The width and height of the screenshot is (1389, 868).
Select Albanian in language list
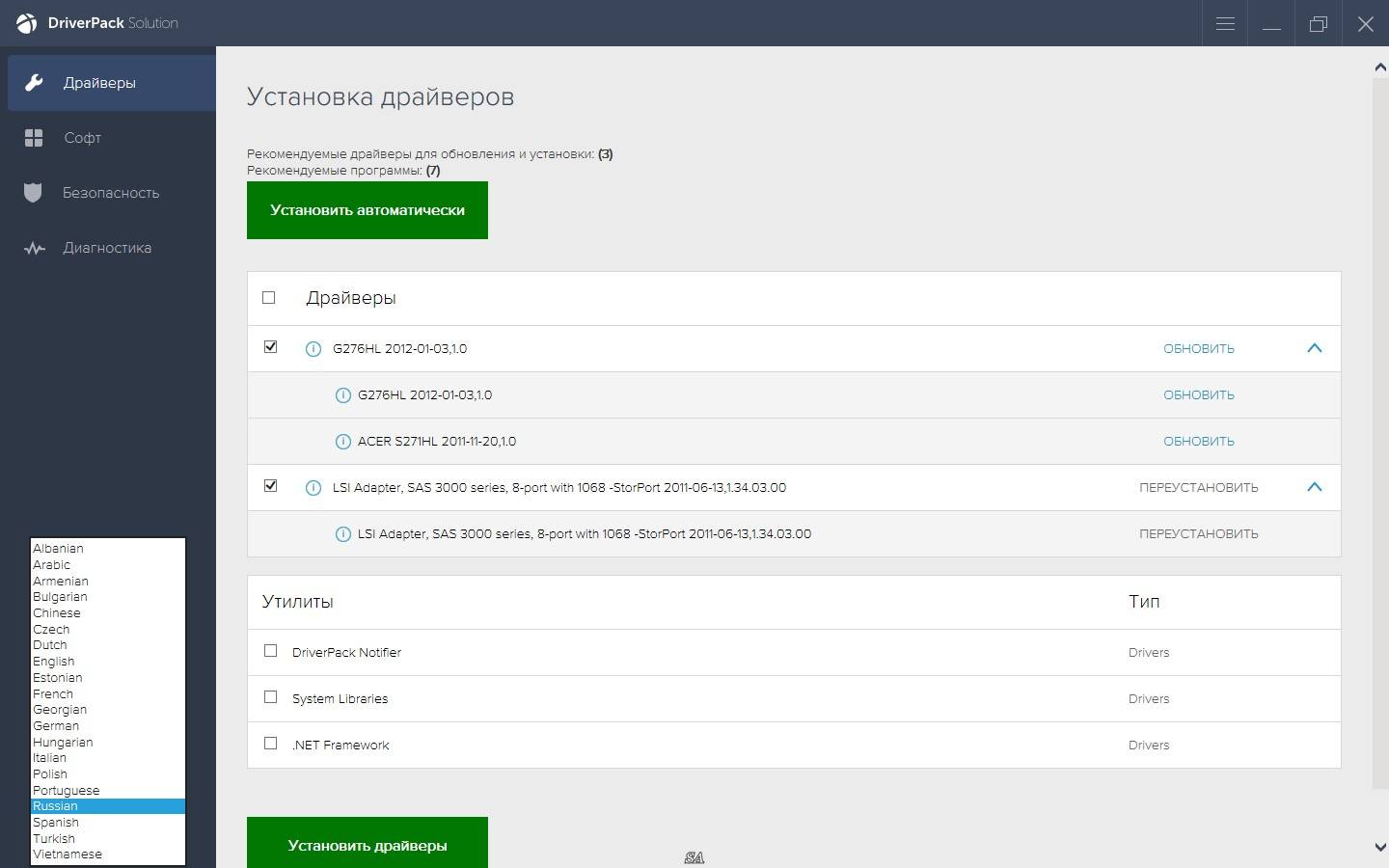(x=108, y=549)
